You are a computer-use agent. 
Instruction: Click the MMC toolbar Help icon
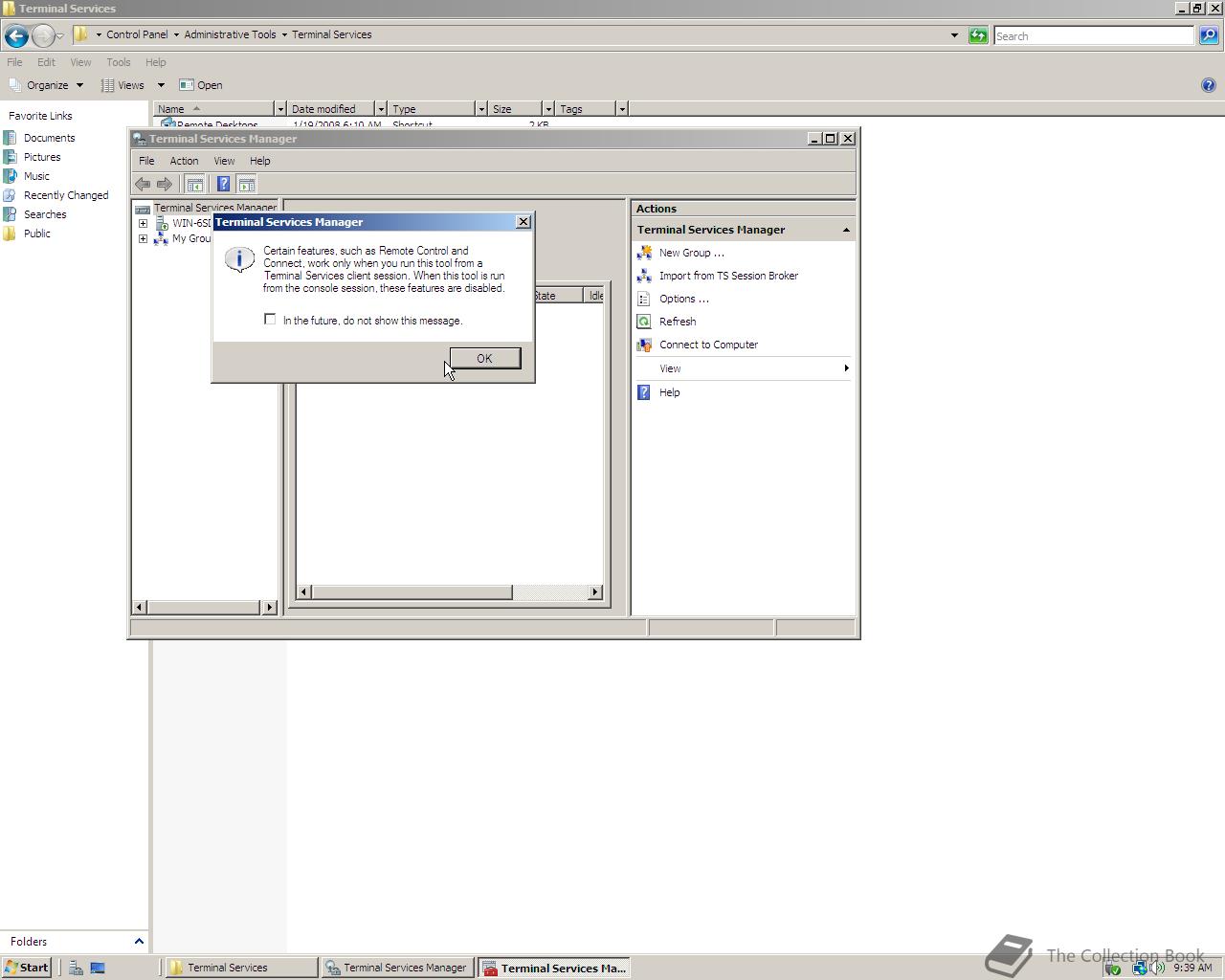223,184
